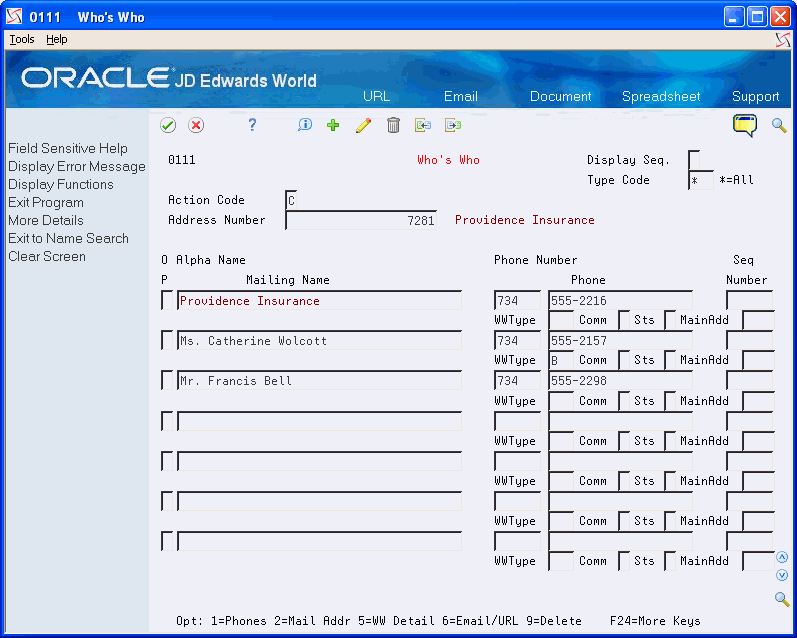Click the trash can delete icon

393,125
